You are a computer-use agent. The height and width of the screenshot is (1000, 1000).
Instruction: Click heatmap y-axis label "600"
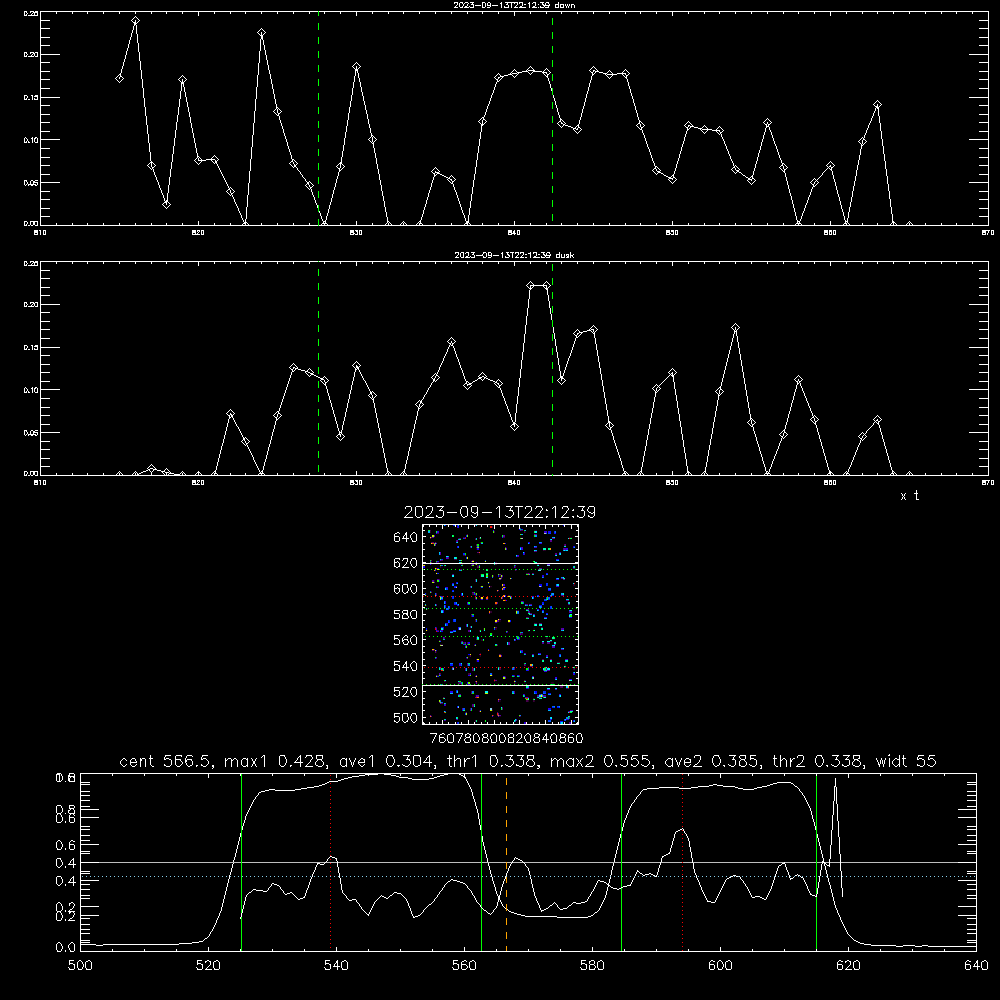(406, 589)
